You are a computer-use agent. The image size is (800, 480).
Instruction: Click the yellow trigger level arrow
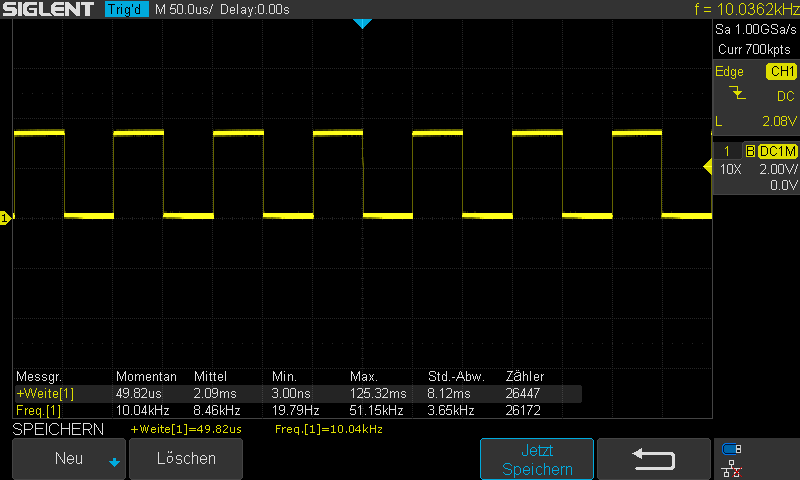point(708,167)
